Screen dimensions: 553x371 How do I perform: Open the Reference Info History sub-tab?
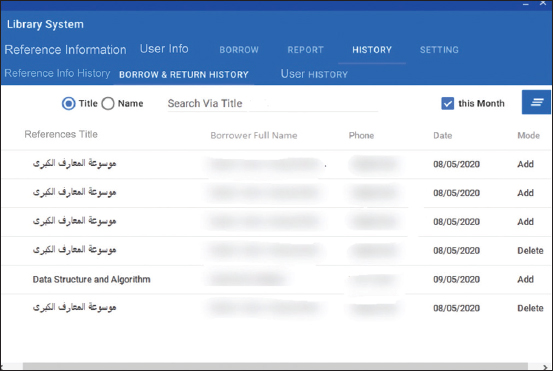57,73
